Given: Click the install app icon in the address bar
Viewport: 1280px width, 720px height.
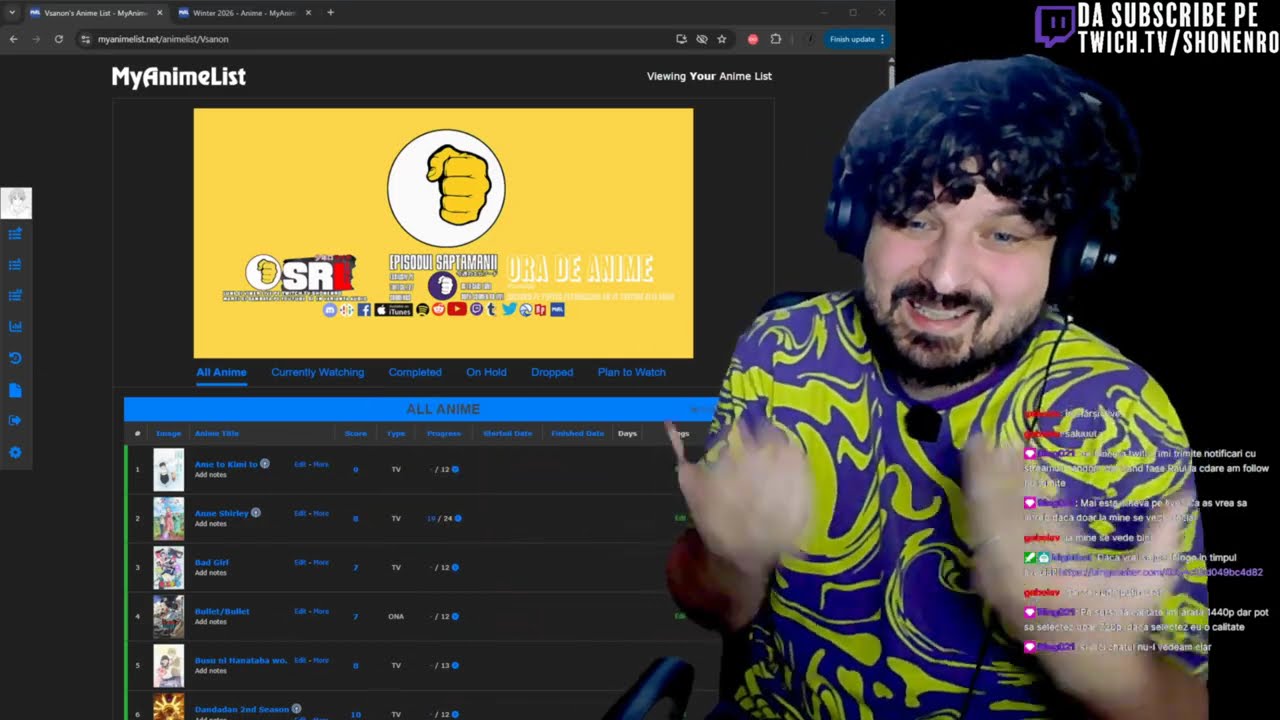Looking at the screenshot, I should (x=681, y=39).
